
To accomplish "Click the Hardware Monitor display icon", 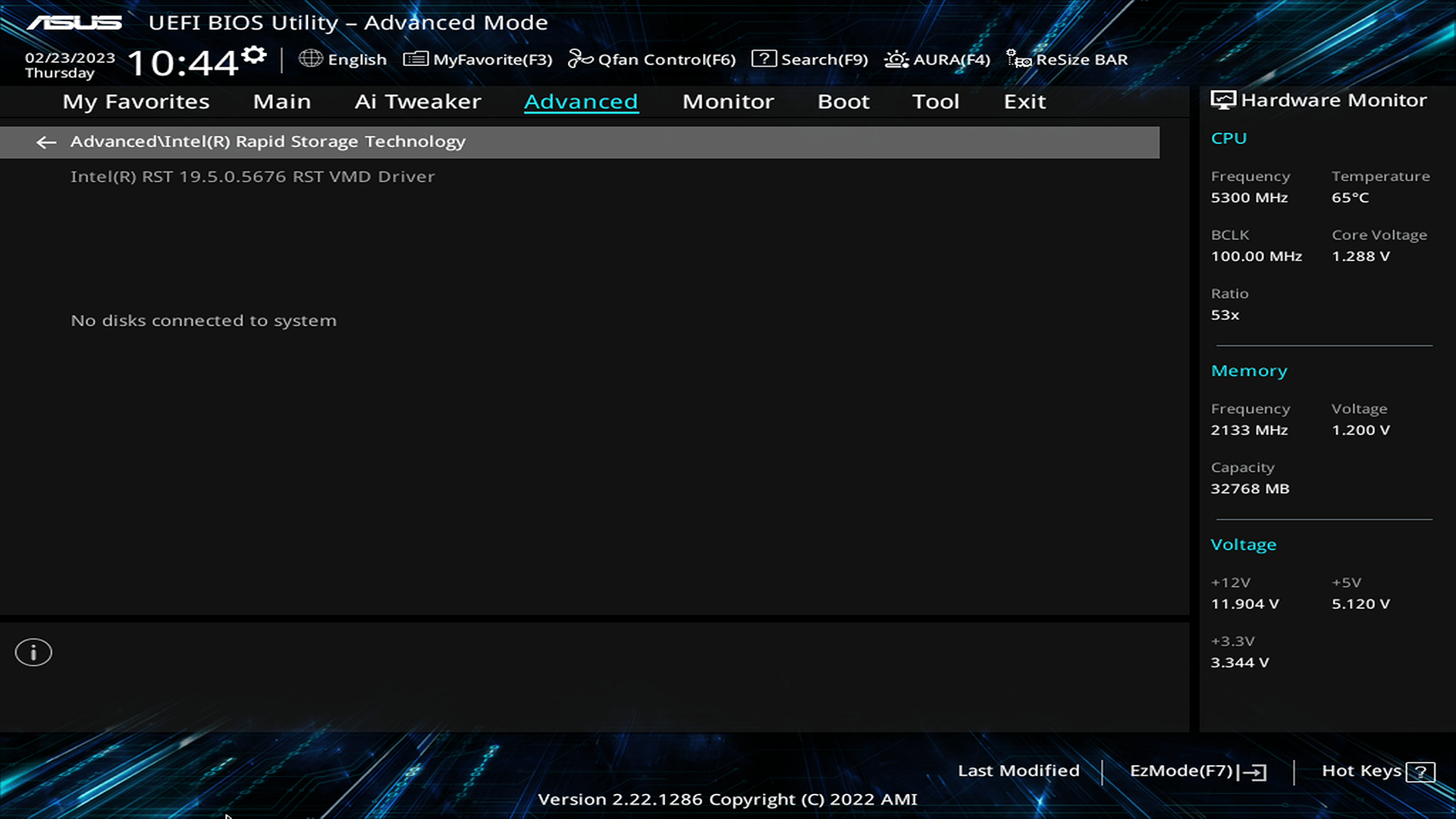I will point(1222,100).
